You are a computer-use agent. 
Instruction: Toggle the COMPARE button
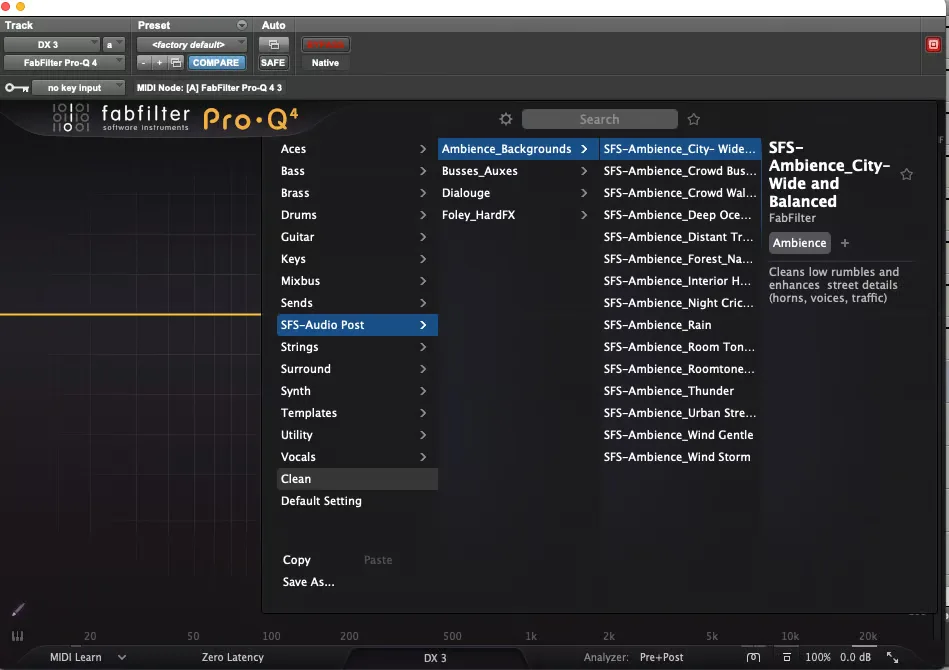pos(216,62)
